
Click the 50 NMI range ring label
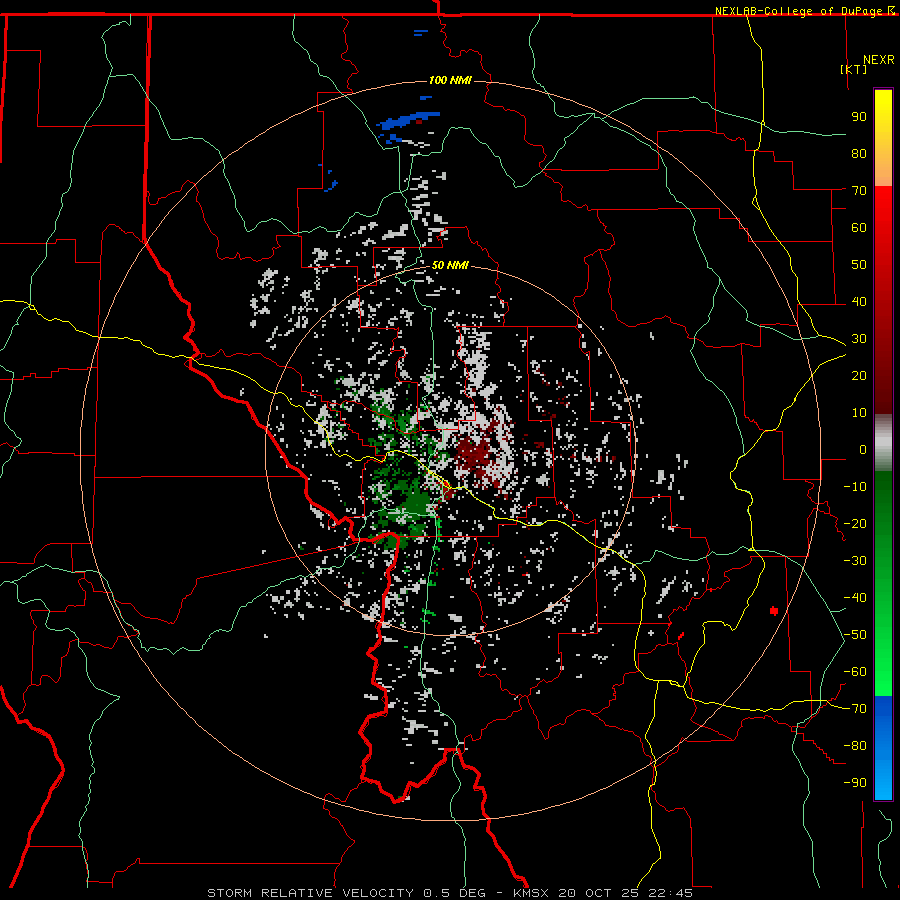pyautogui.click(x=450, y=265)
